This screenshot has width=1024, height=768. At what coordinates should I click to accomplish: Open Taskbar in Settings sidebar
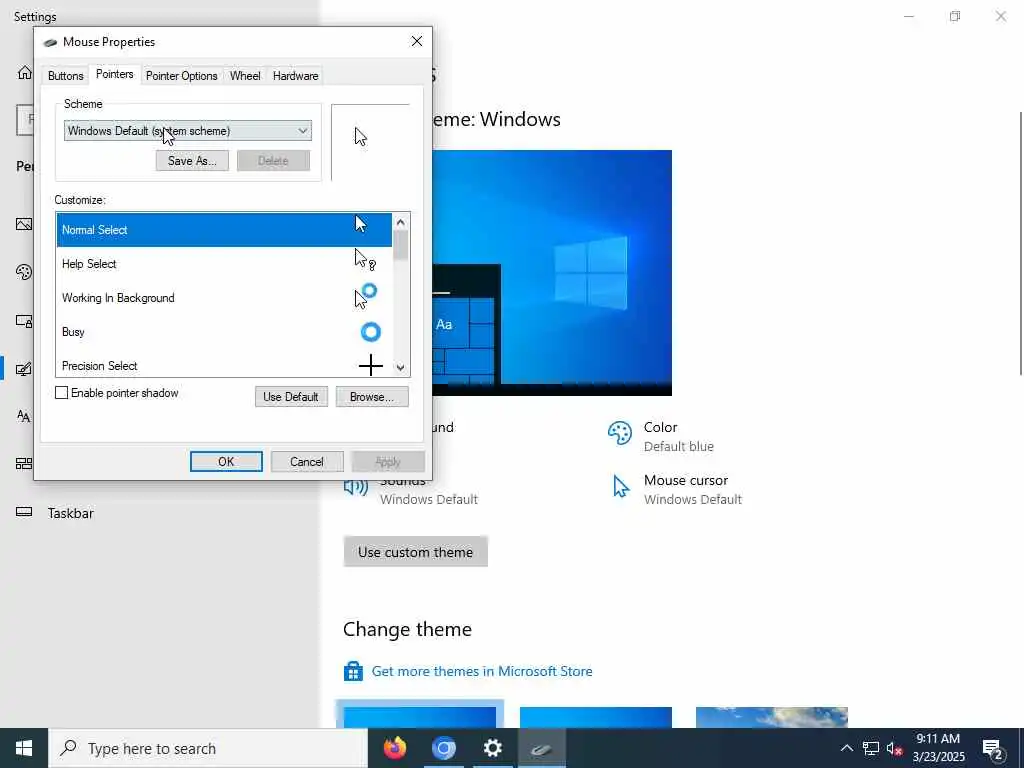[x=71, y=513]
